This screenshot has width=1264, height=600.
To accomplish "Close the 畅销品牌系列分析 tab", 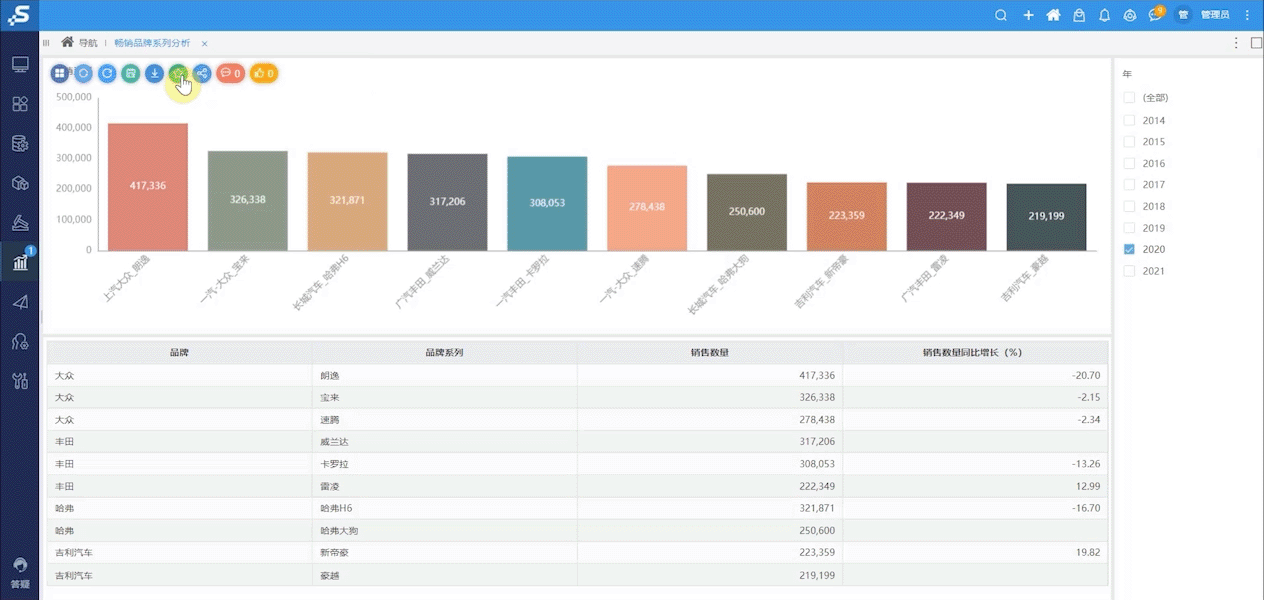I will (x=204, y=44).
